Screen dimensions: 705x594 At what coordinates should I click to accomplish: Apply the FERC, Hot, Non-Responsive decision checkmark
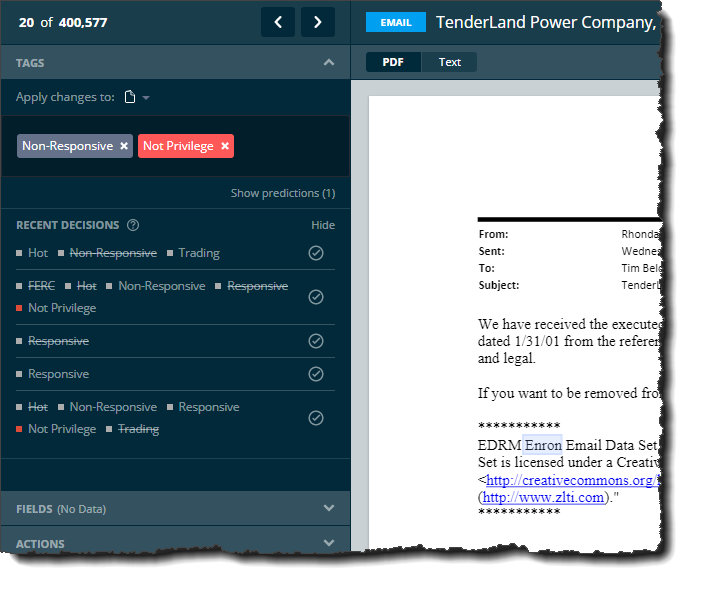tap(316, 297)
